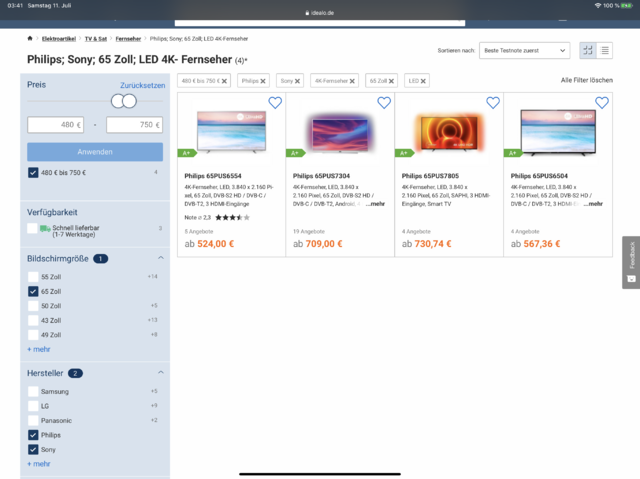
Task: Click the Anwenden button
Action: [x=95, y=152]
